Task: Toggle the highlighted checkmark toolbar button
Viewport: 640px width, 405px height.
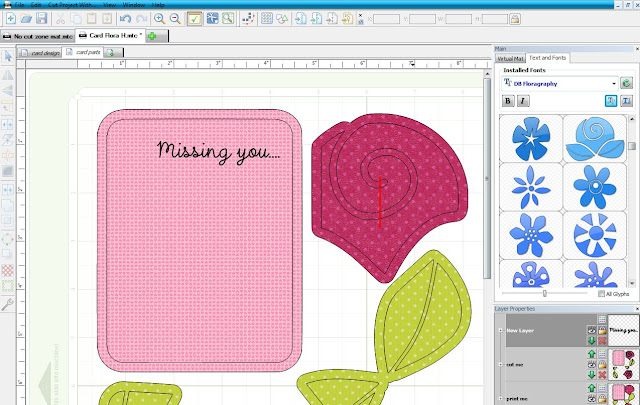Action: 194,18
